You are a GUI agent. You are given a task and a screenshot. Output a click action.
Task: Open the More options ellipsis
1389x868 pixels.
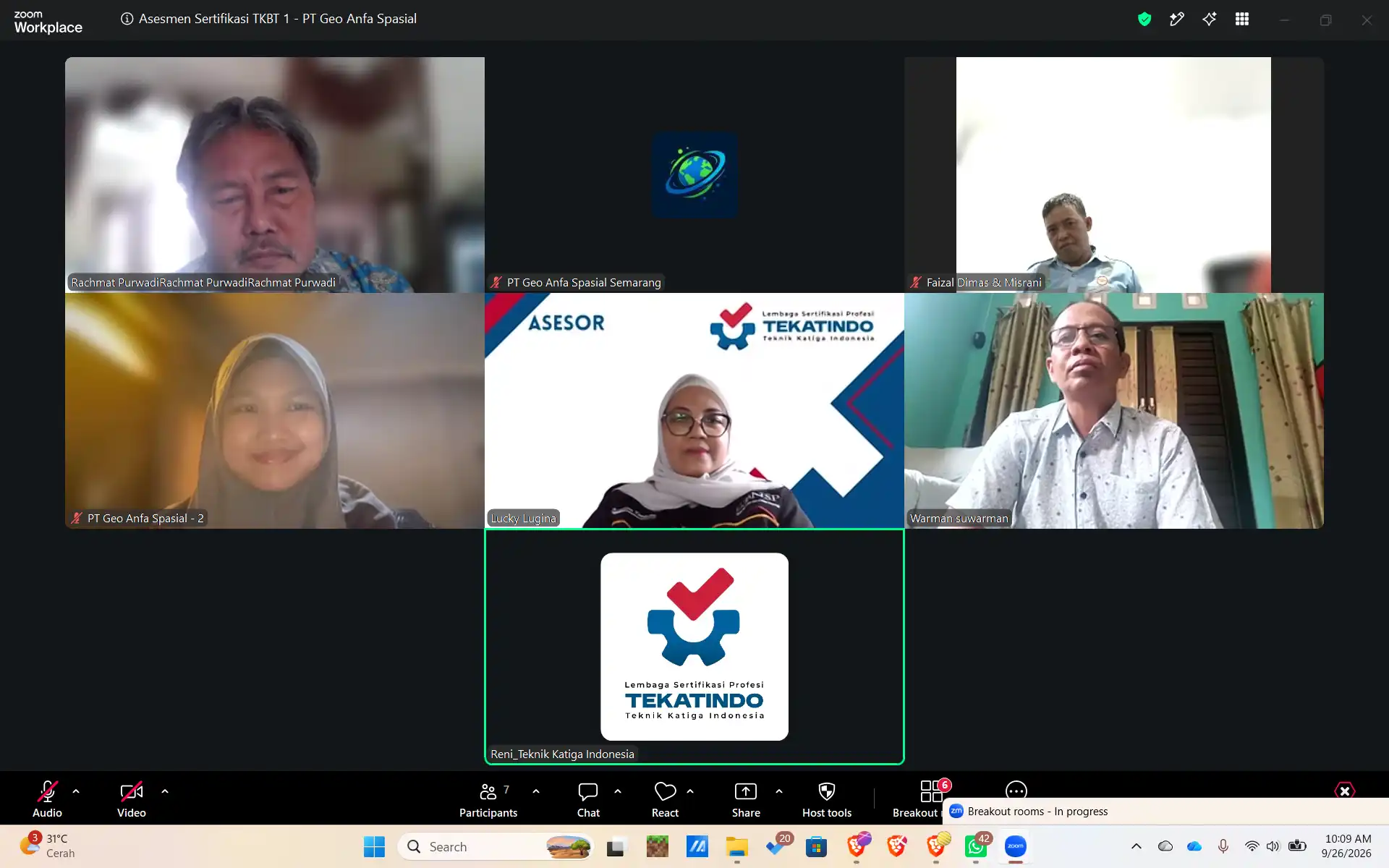point(1016,790)
